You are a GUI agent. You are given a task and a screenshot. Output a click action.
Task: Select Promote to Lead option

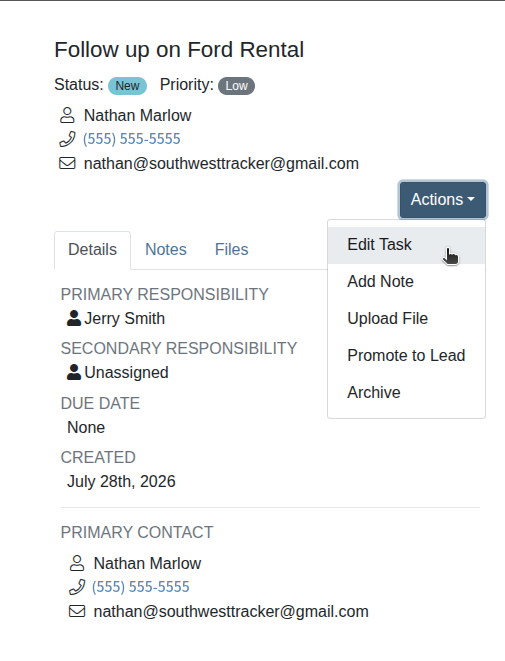click(406, 355)
